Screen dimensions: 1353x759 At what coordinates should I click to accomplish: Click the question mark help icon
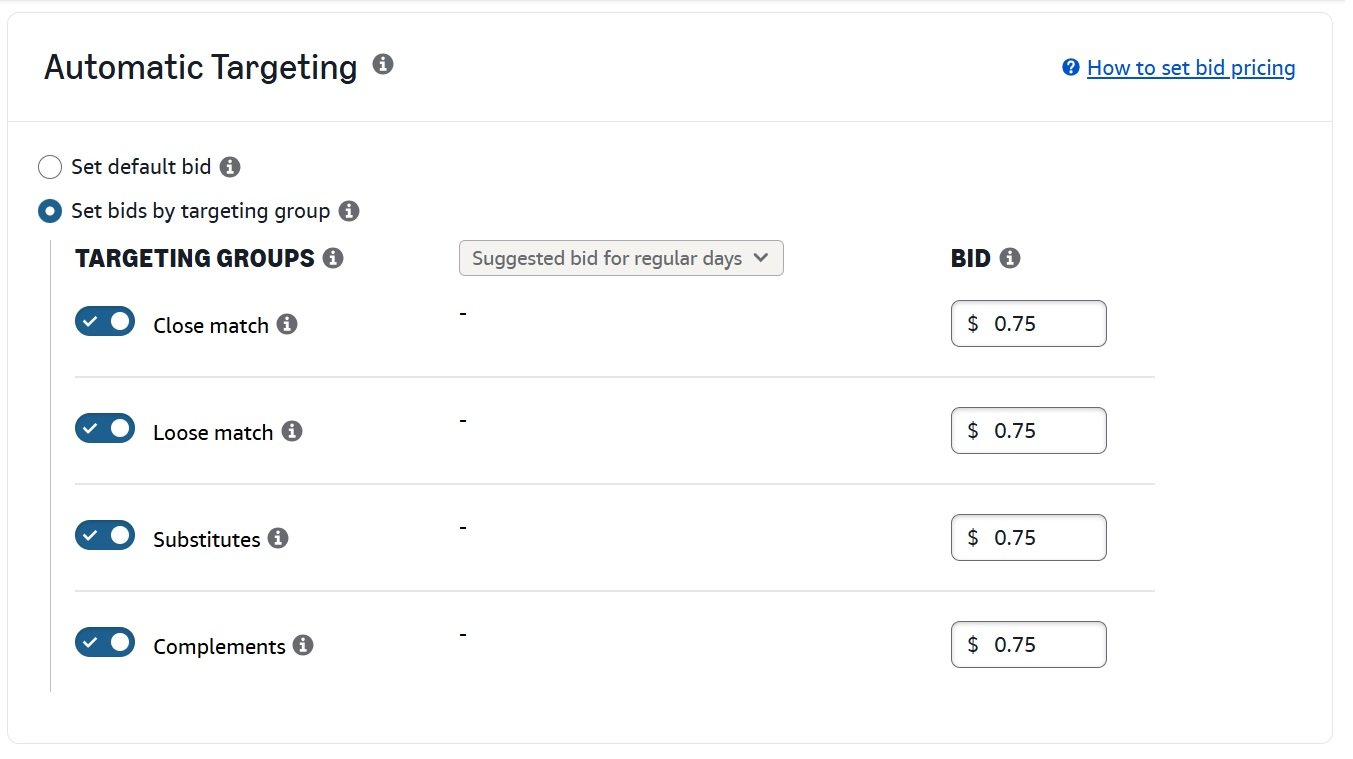pyautogui.click(x=1069, y=67)
